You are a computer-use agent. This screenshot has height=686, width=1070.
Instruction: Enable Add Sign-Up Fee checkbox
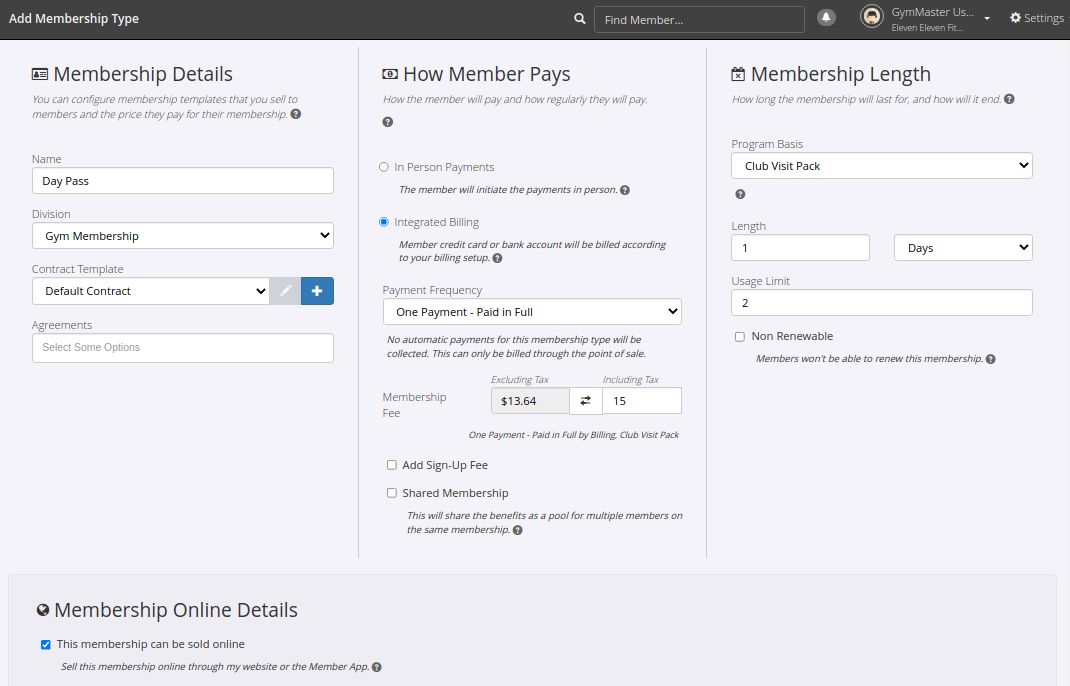[392, 465]
